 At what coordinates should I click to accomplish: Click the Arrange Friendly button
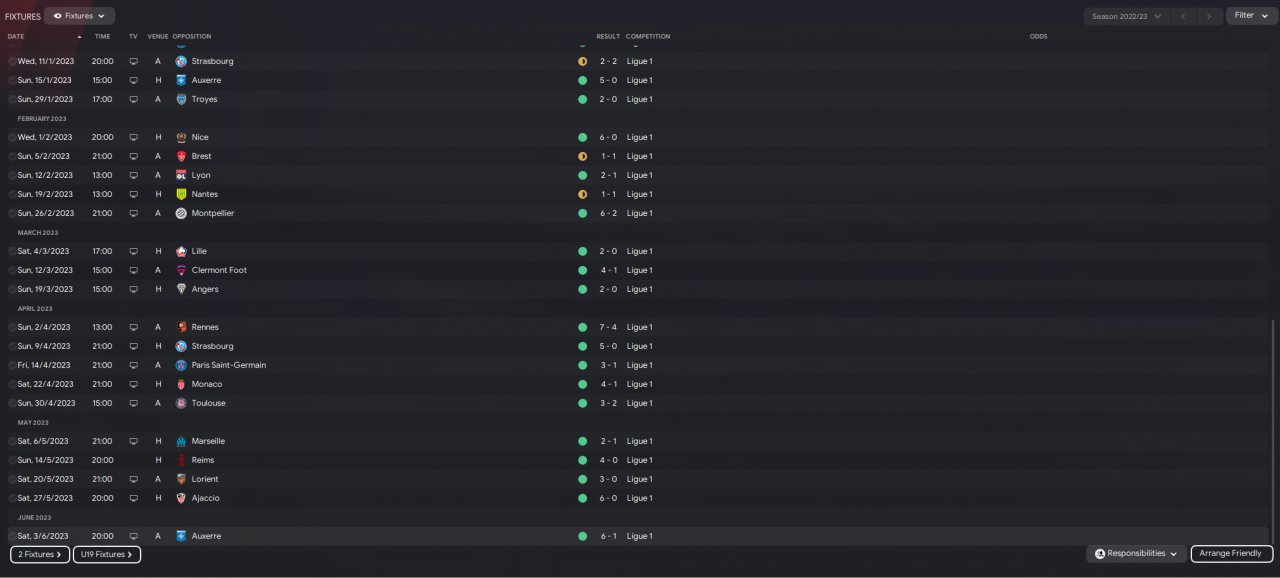[1231, 554]
